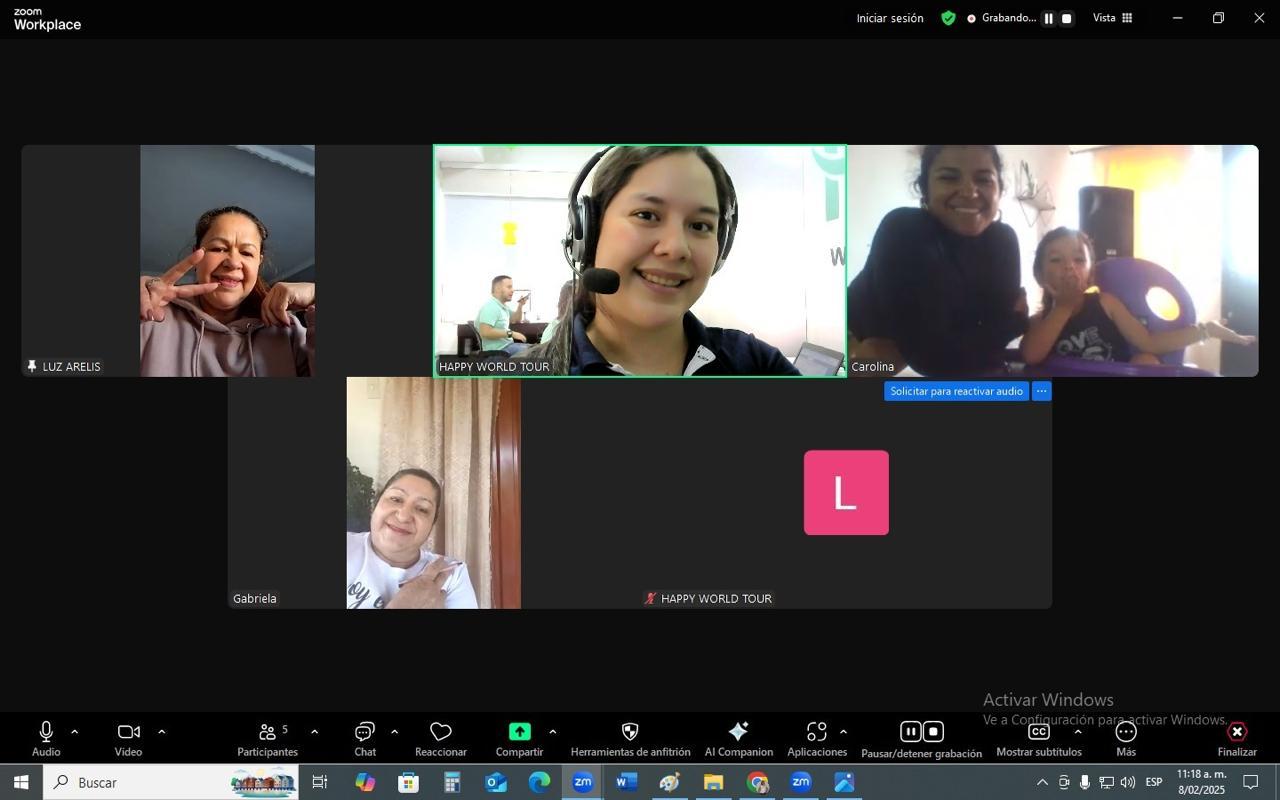
Task: Stop recording from the top bar
Action: pos(1067,18)
